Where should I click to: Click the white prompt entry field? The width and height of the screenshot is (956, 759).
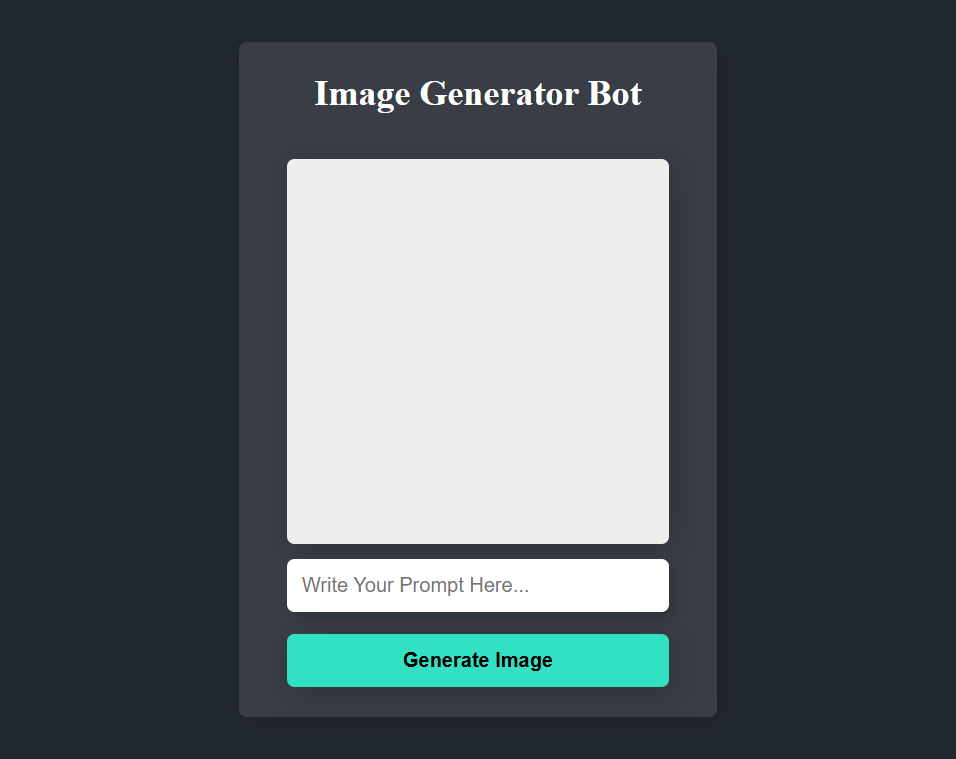point(477,585)
